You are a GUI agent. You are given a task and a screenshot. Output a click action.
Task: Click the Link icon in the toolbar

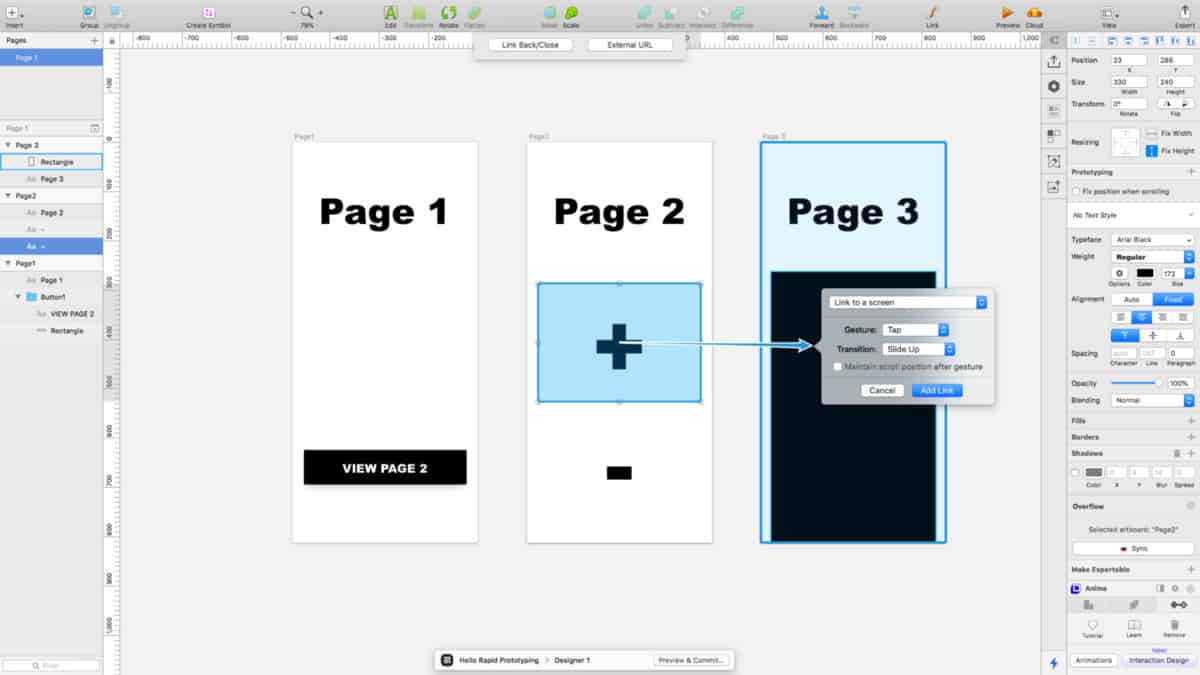tap(931, 13)
